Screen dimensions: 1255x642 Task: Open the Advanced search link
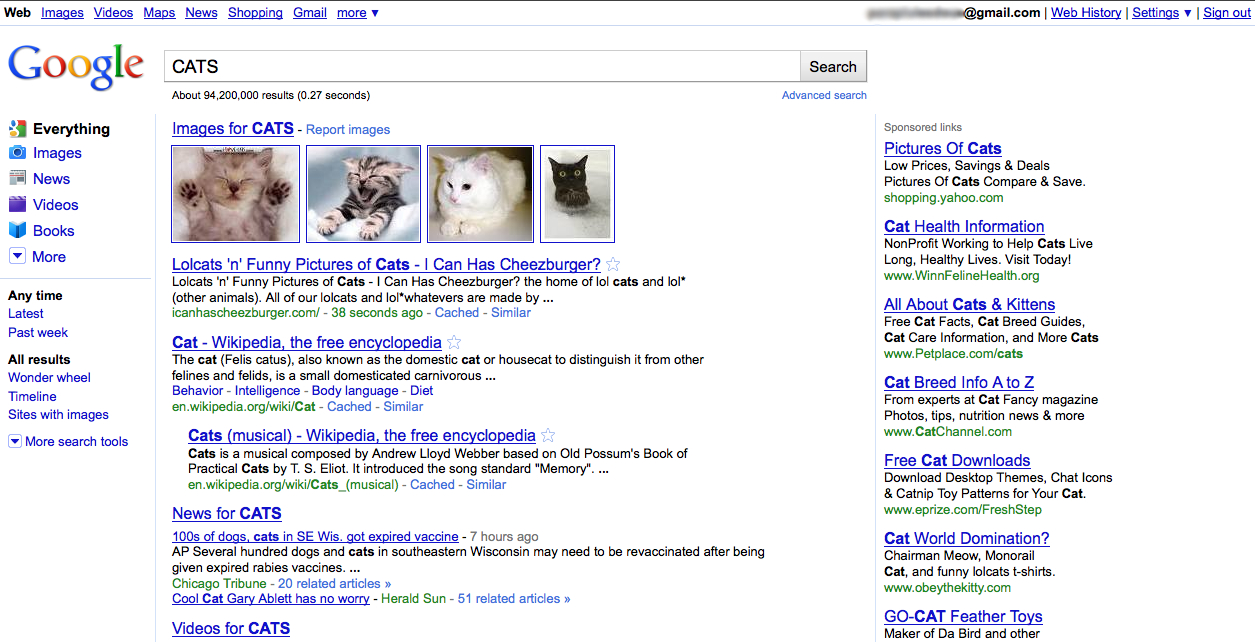[x=824, y=95]
